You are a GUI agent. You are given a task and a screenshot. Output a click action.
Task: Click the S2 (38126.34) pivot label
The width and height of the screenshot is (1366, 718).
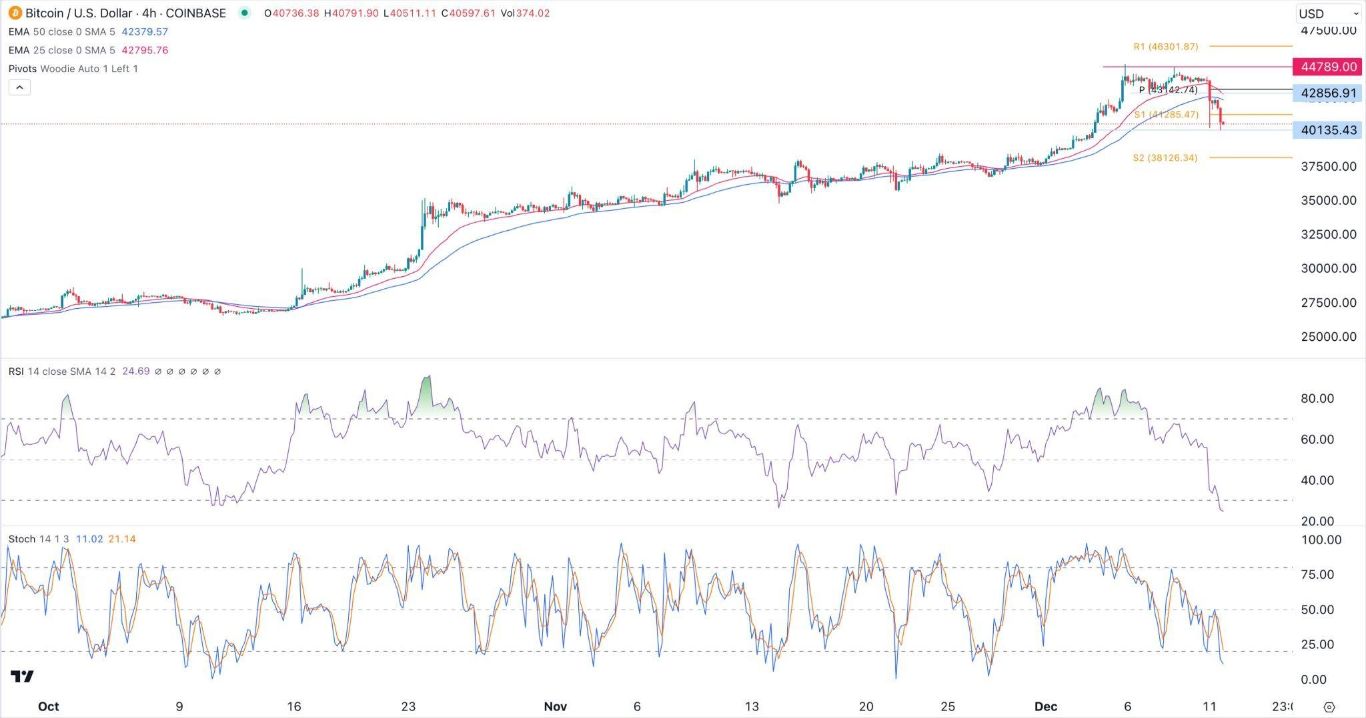click(x=1165, y=157)
